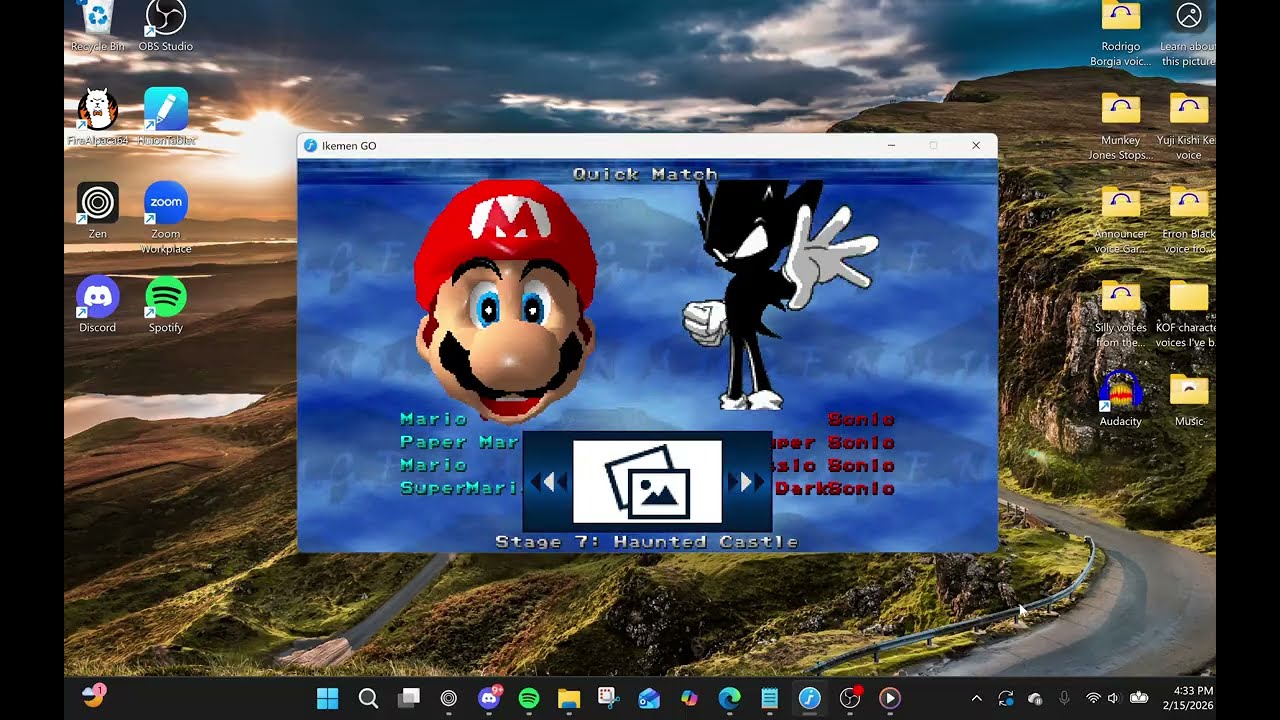
Task: Open Task View in the taskbar
Action: (408, 698)
